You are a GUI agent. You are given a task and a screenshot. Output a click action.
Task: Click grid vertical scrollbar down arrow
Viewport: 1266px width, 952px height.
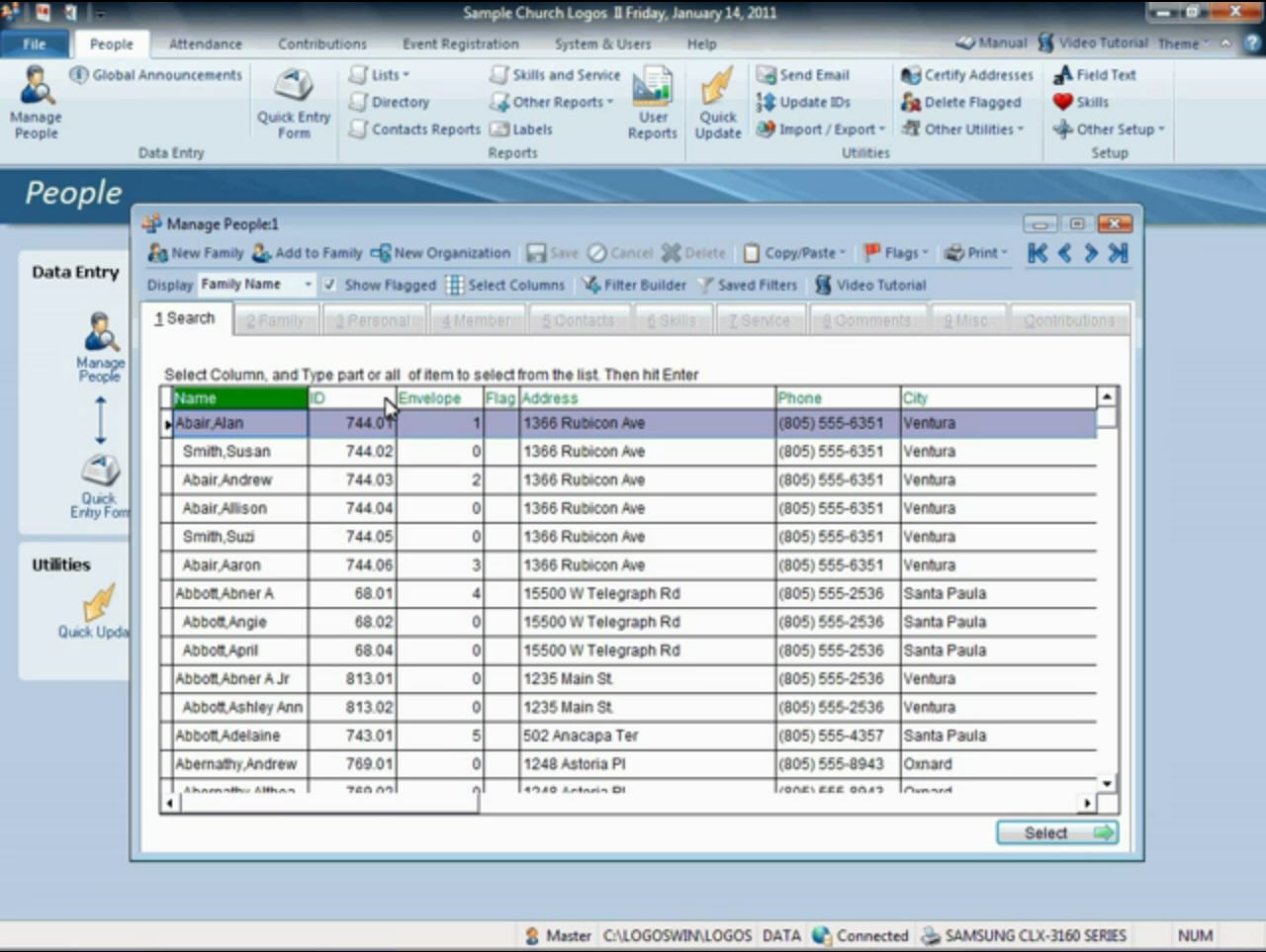(1108, 783)
